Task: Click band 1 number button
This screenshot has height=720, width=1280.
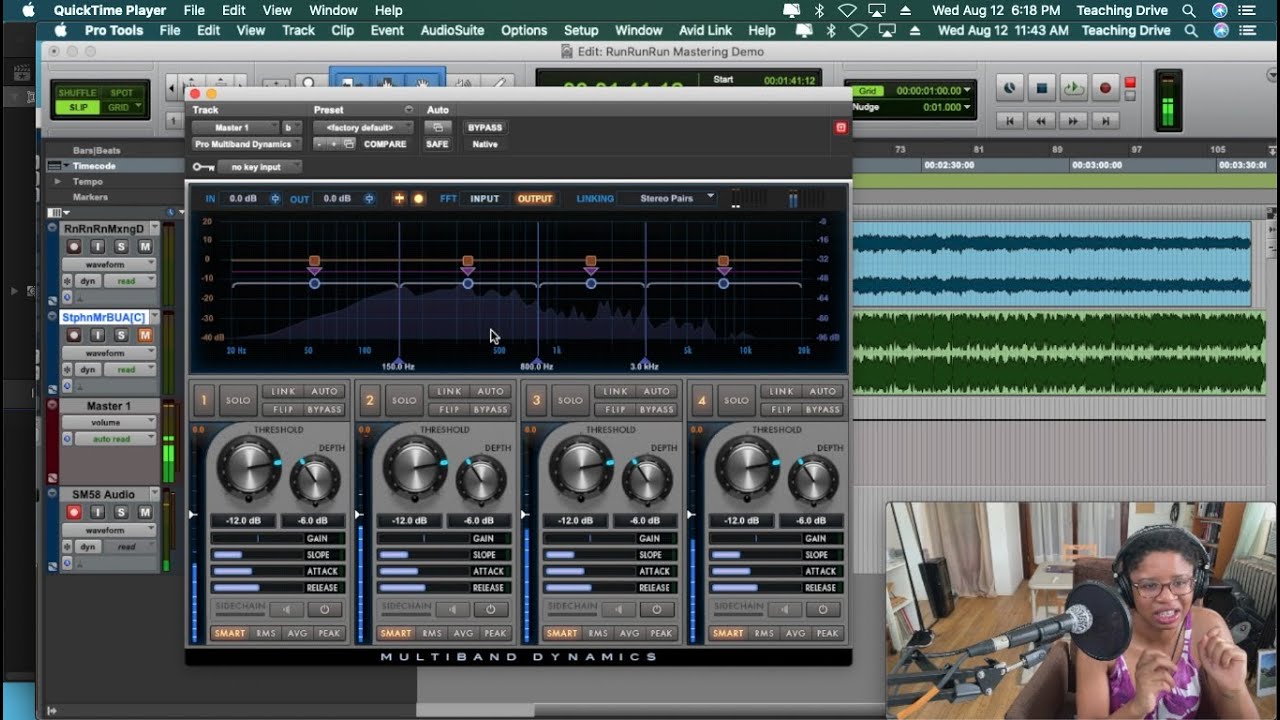Action: [x=203, y=400]
